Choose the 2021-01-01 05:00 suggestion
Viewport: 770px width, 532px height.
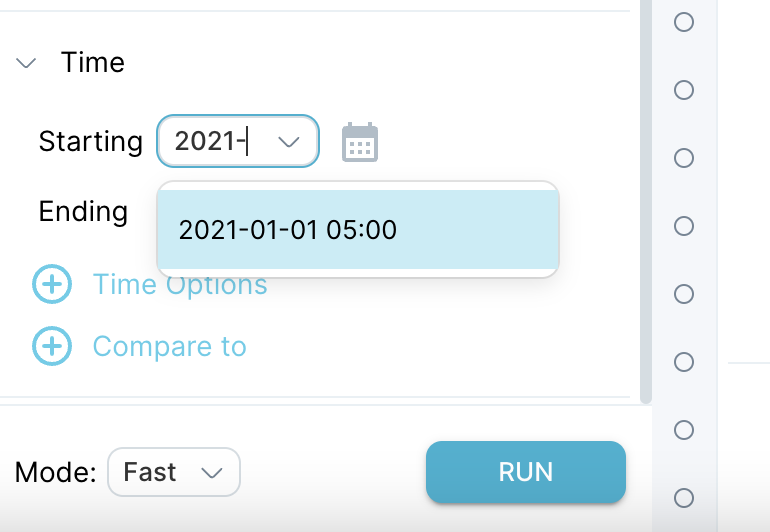pos(358,229)
